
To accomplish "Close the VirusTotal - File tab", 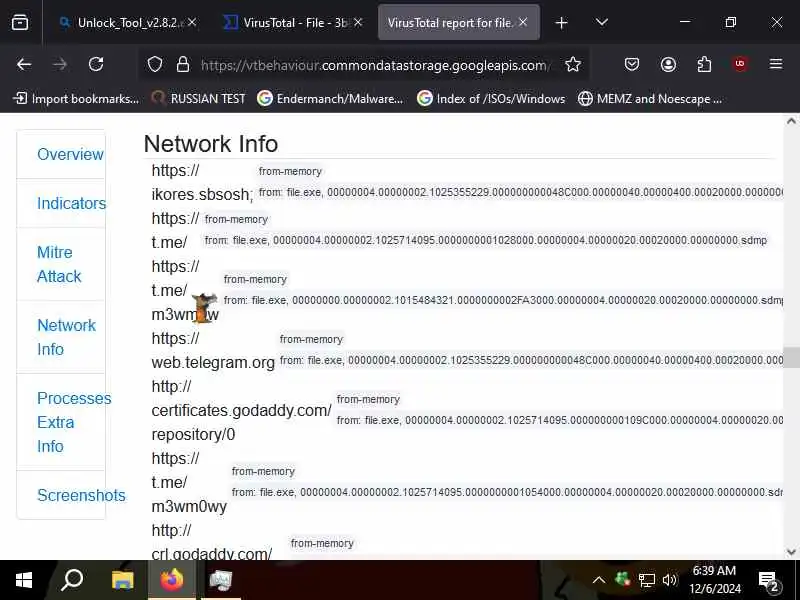I will (x=358, y=22).
